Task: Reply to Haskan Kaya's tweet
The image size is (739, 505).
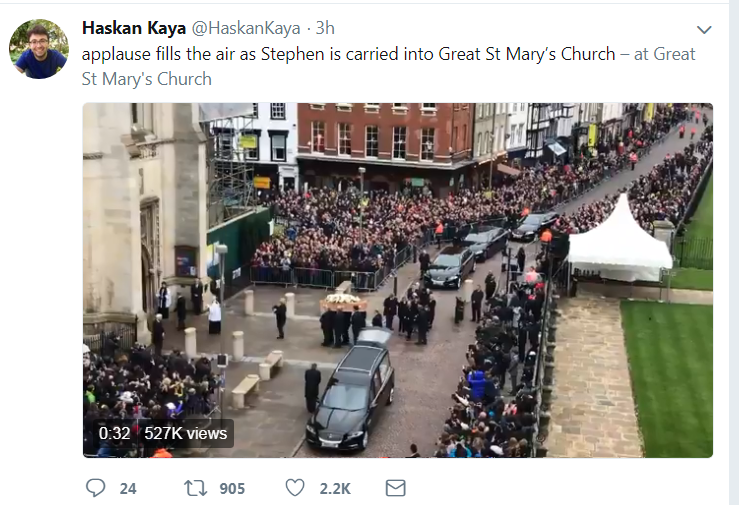Action: point(96,488)
